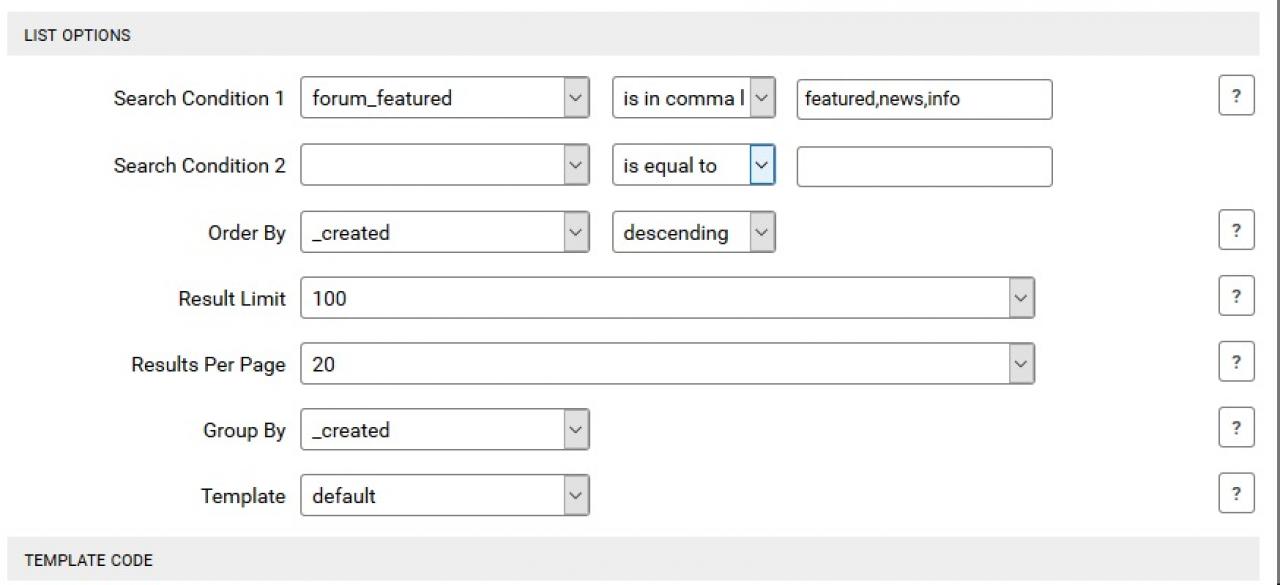Image resolution: width=1280 pixels, height=585 pixels.
Task: Change the descending sort direction dropdown
Action: point(693,233)
